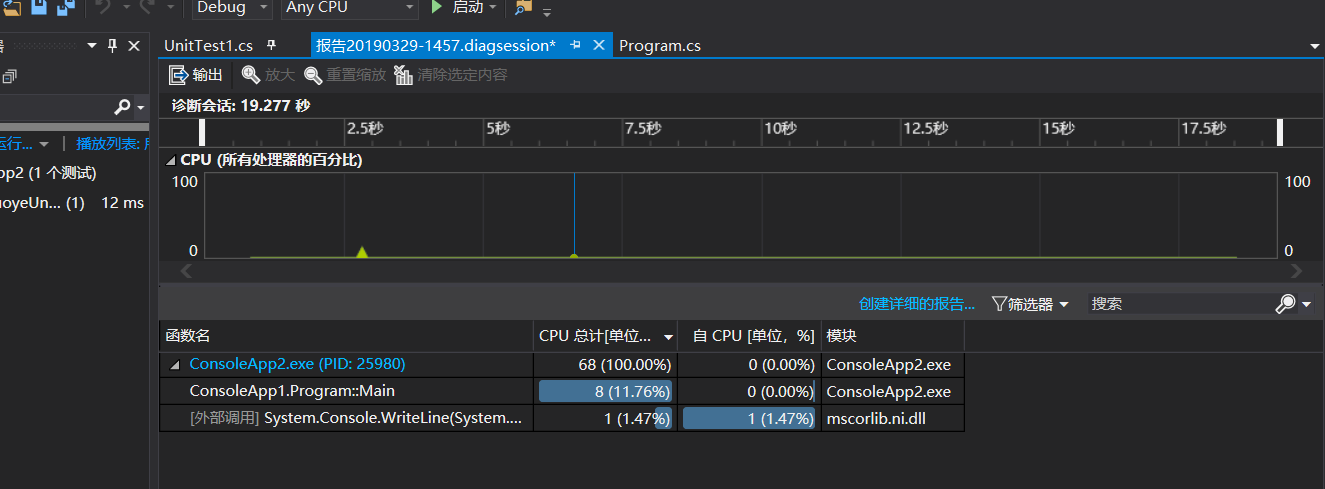Image resolution: width=1325 pixels, height=489 pixels.
Task: Open the 筛选器 filter dropdown
Action: [1030, 304]
